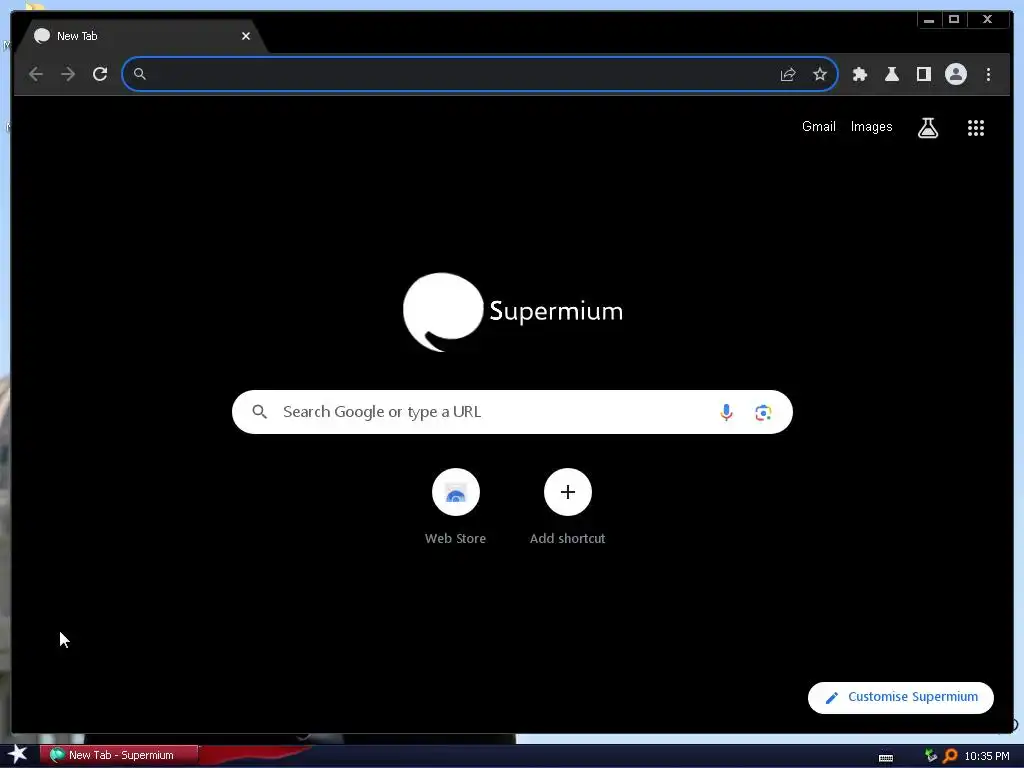Search by image with Lens icon
This screenshot has width=1024, height=768.
[763, 412]
